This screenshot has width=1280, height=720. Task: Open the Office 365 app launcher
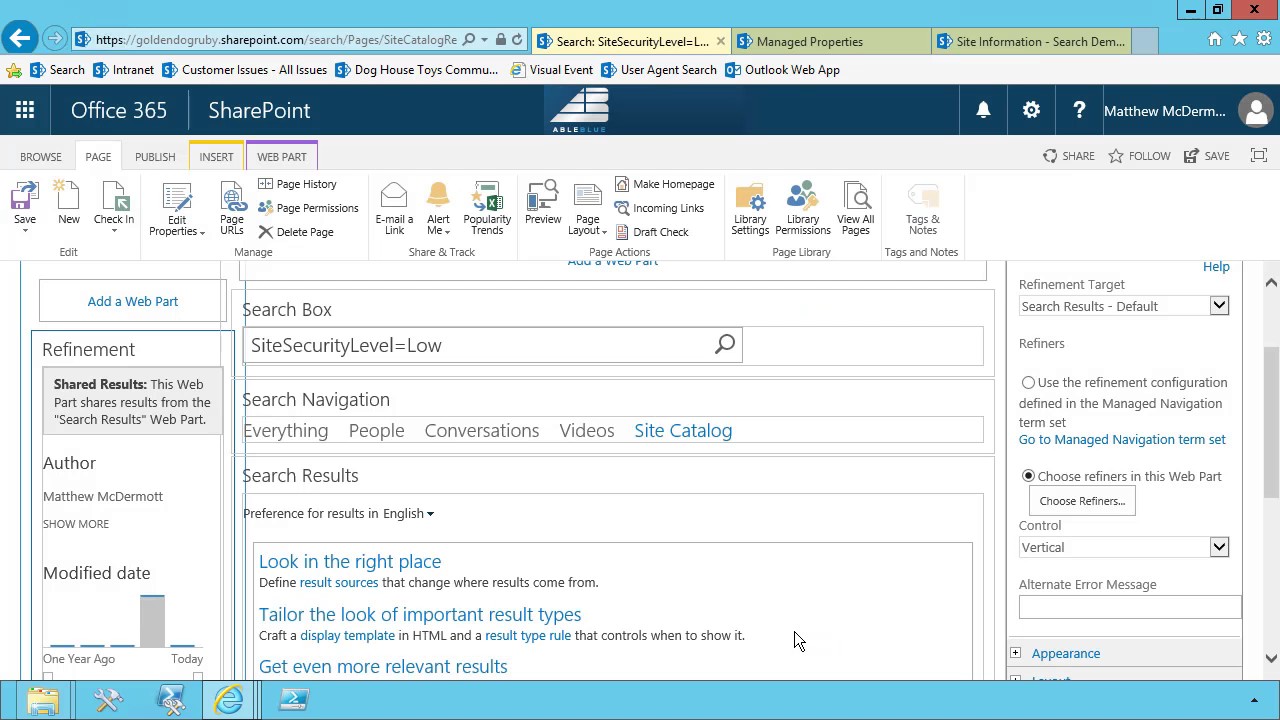point(25,111)
